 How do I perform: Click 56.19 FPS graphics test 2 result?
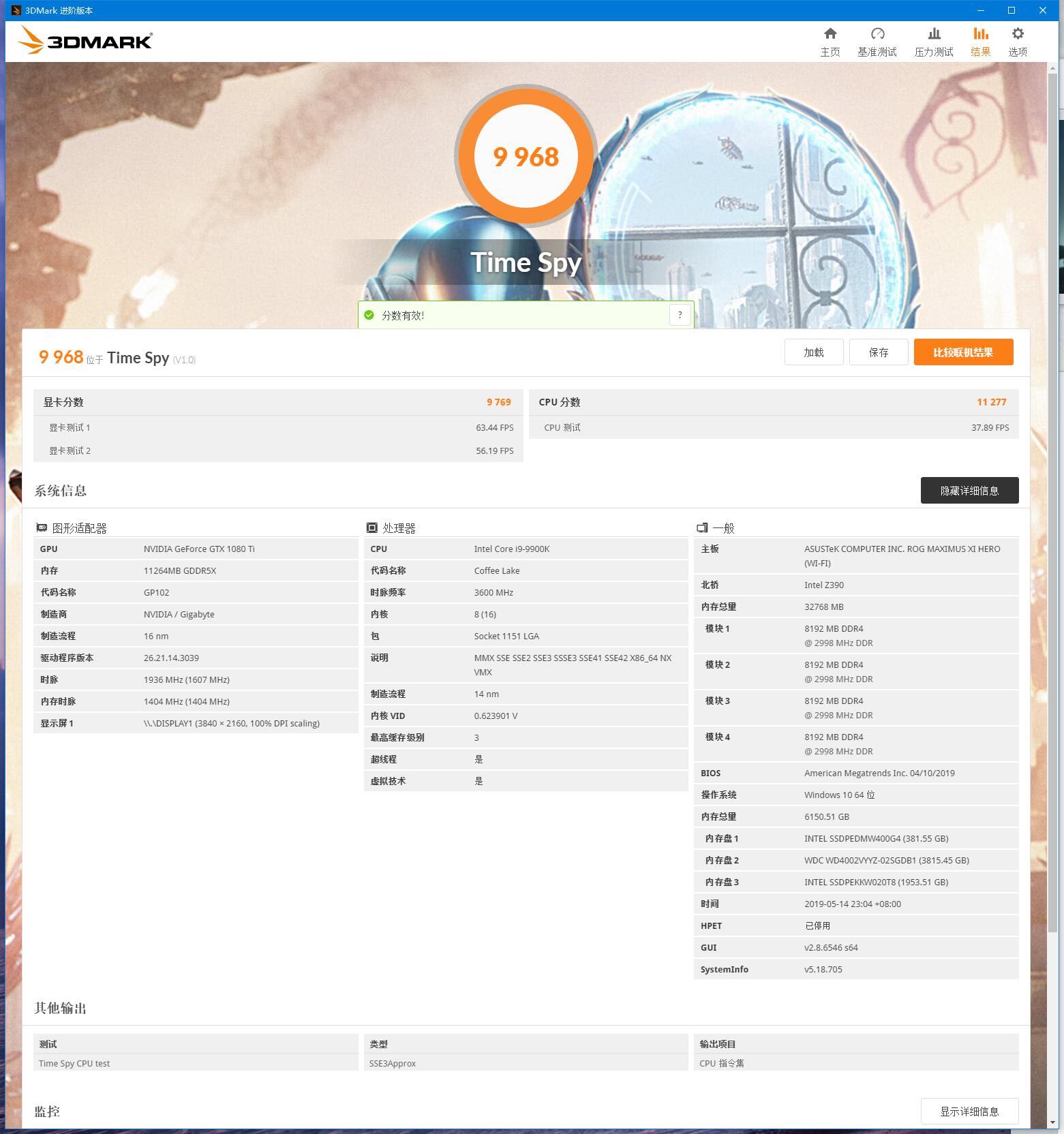tap(494, 450)
